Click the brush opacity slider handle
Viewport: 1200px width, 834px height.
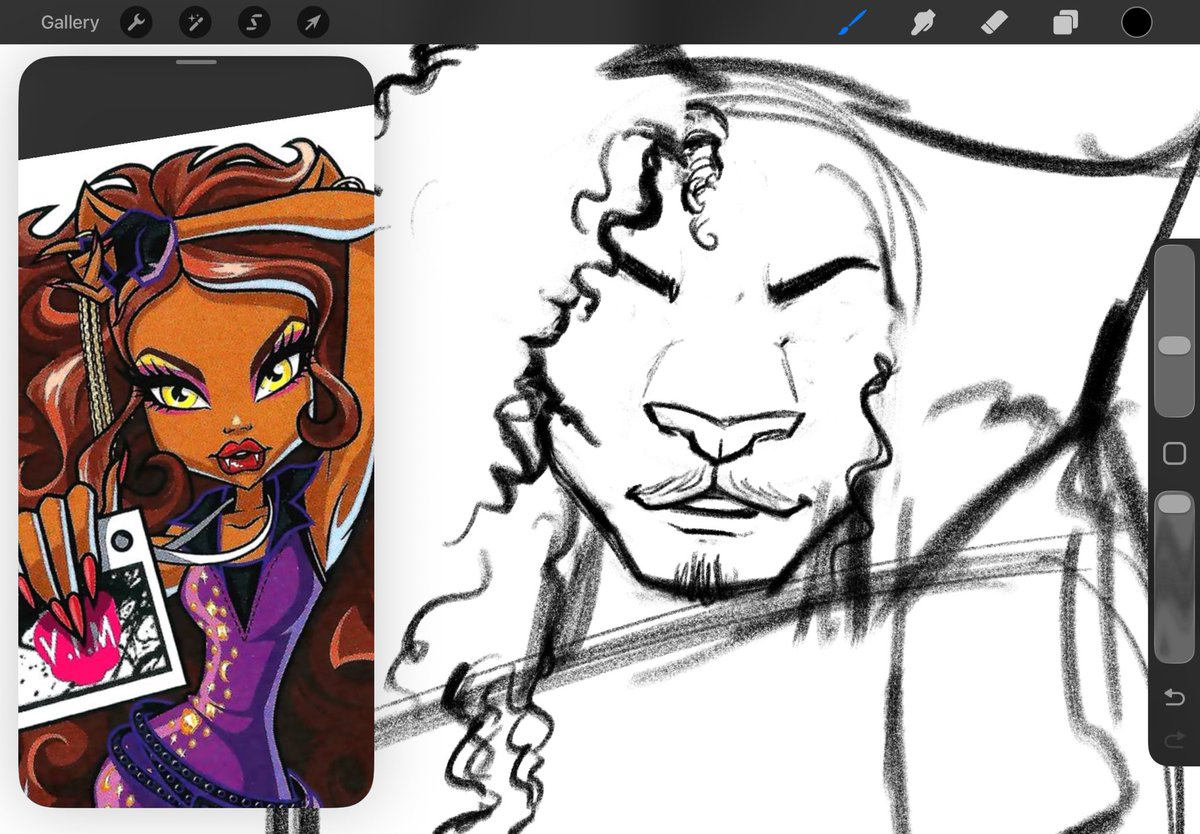pyautogui.click(x=1174, y=503)
